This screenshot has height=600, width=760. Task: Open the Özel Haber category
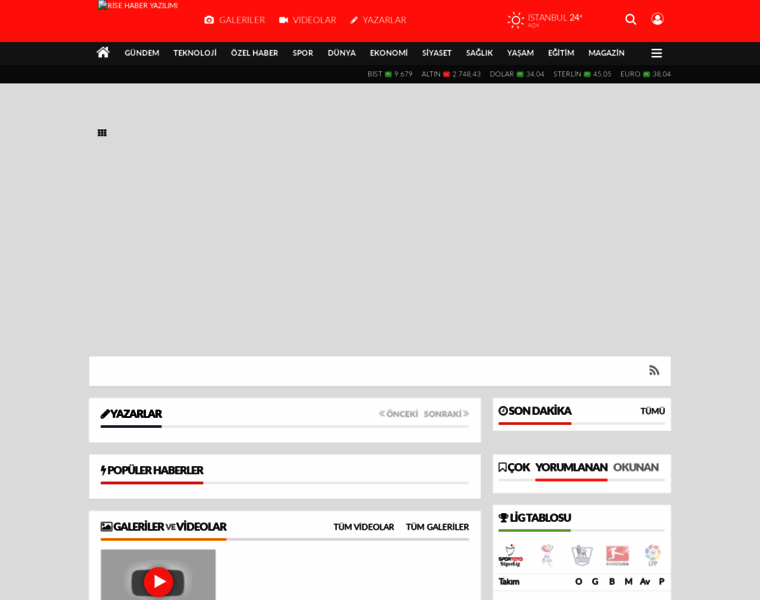coord(254,53)
